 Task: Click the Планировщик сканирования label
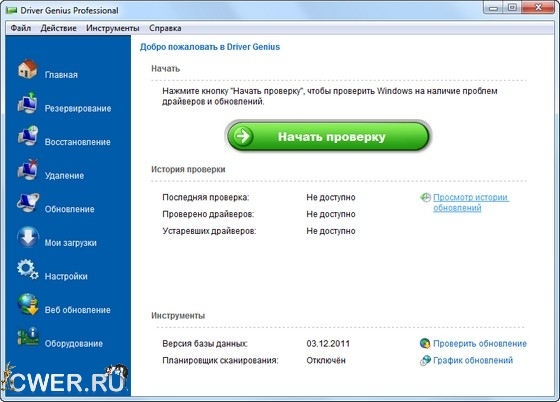[220, 360]
